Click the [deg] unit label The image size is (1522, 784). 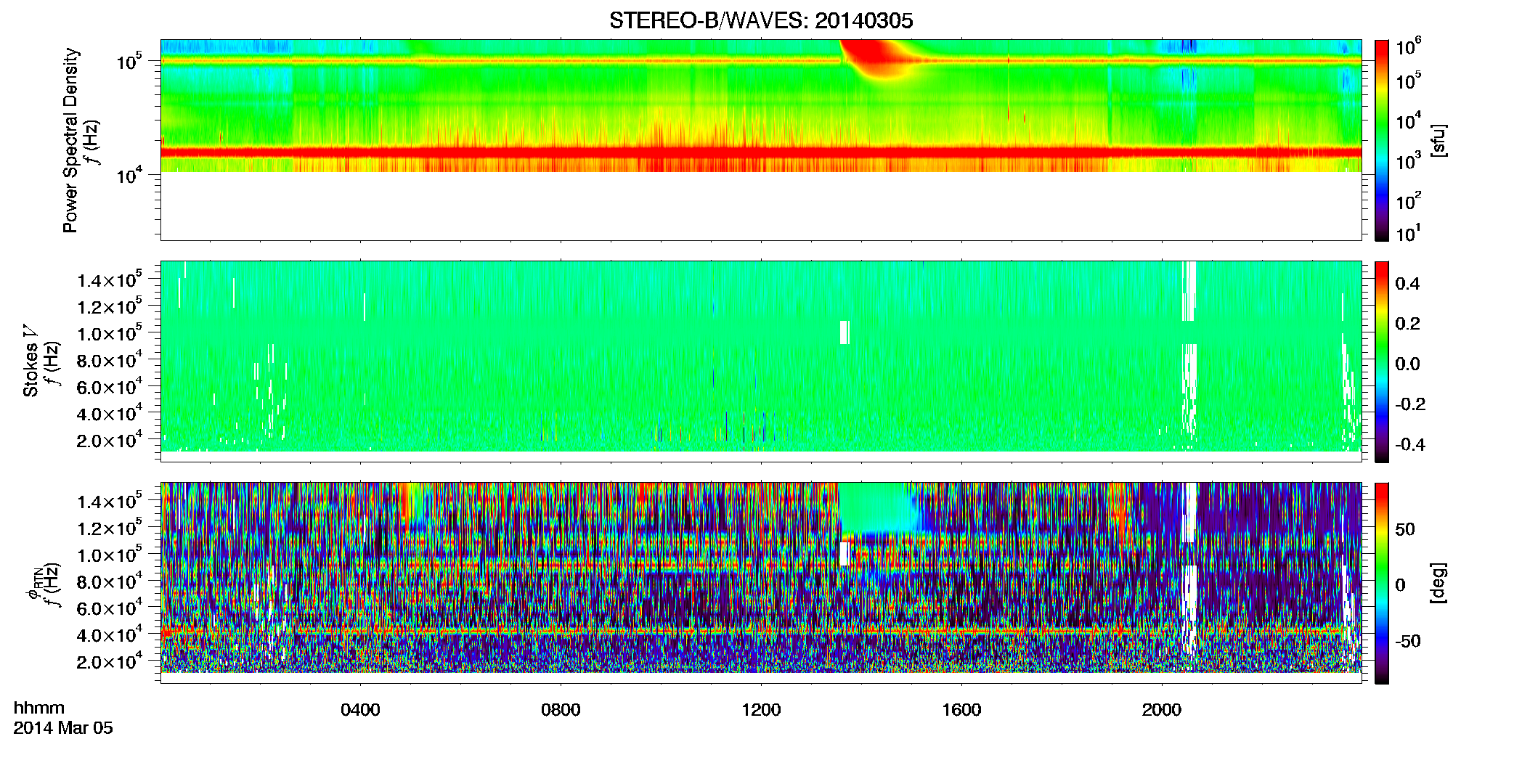pos(1438,583)
